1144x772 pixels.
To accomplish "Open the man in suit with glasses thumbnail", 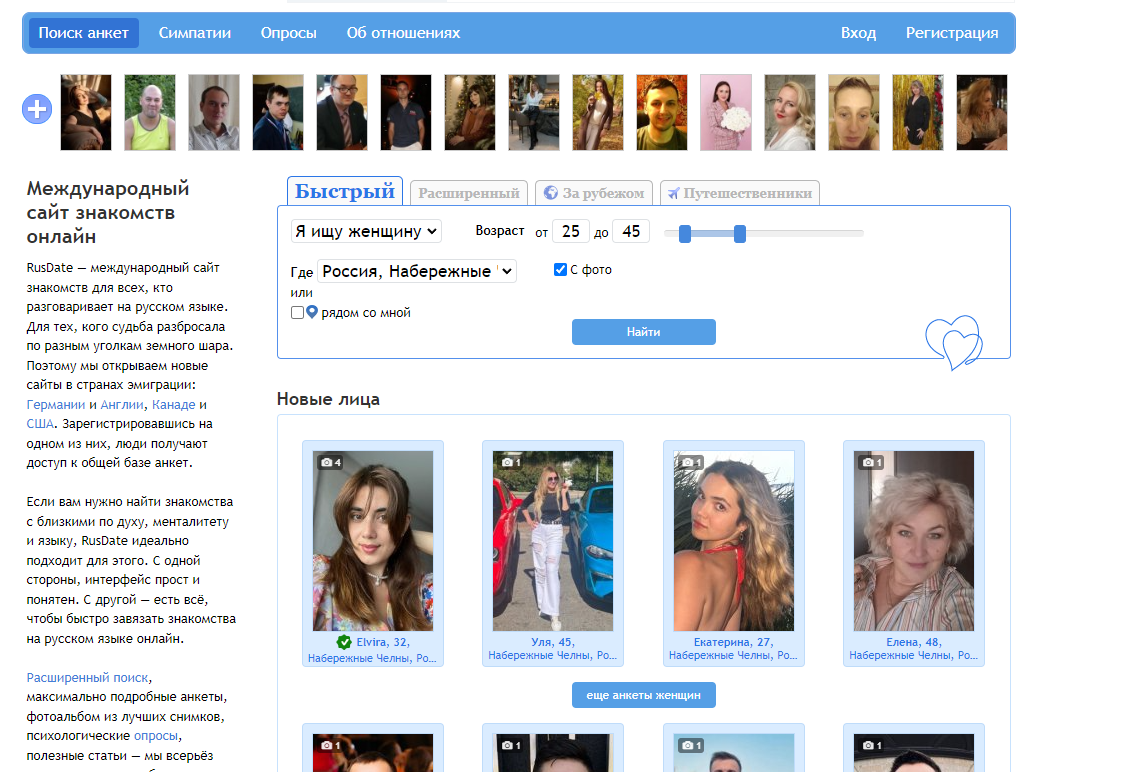I will coord(342,112).
